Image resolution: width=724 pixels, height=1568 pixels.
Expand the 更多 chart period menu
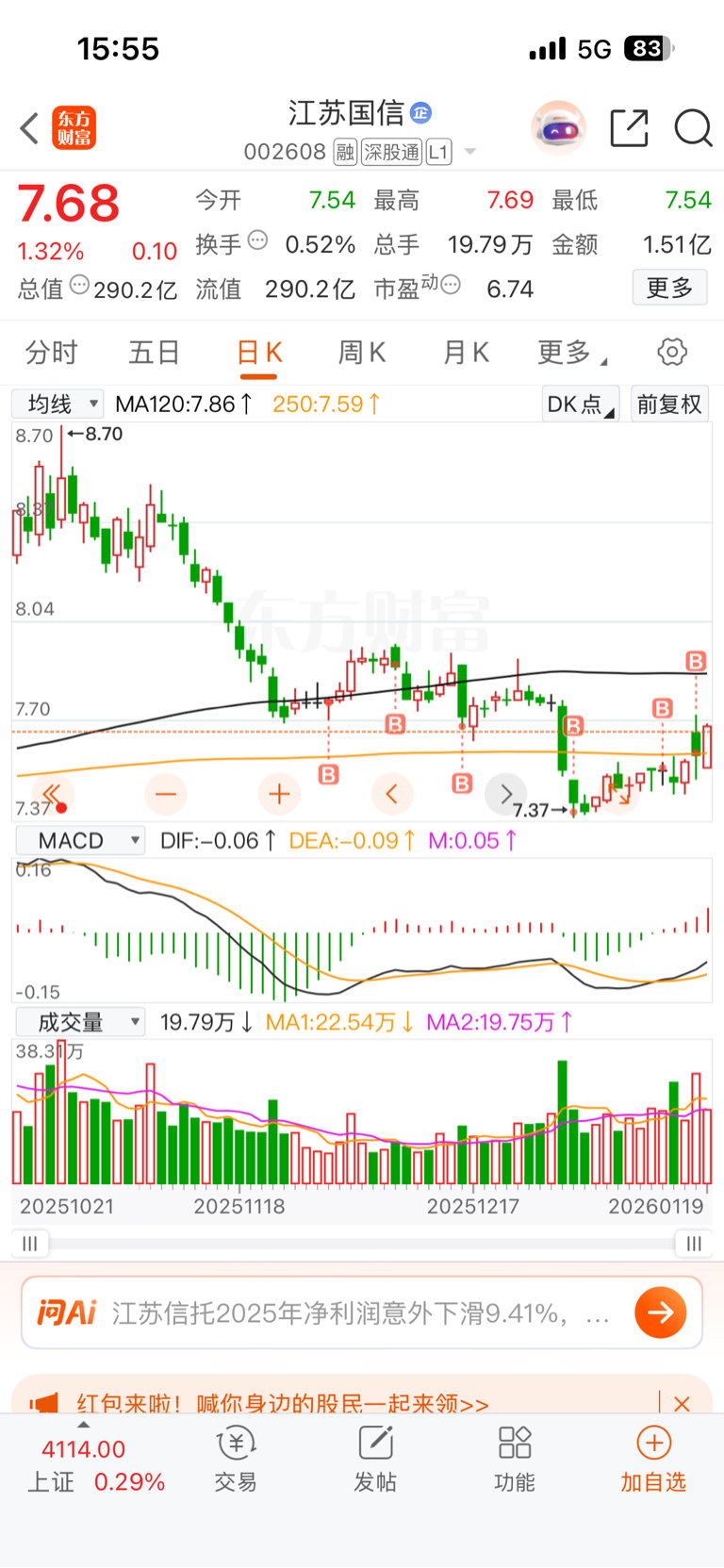572,353
